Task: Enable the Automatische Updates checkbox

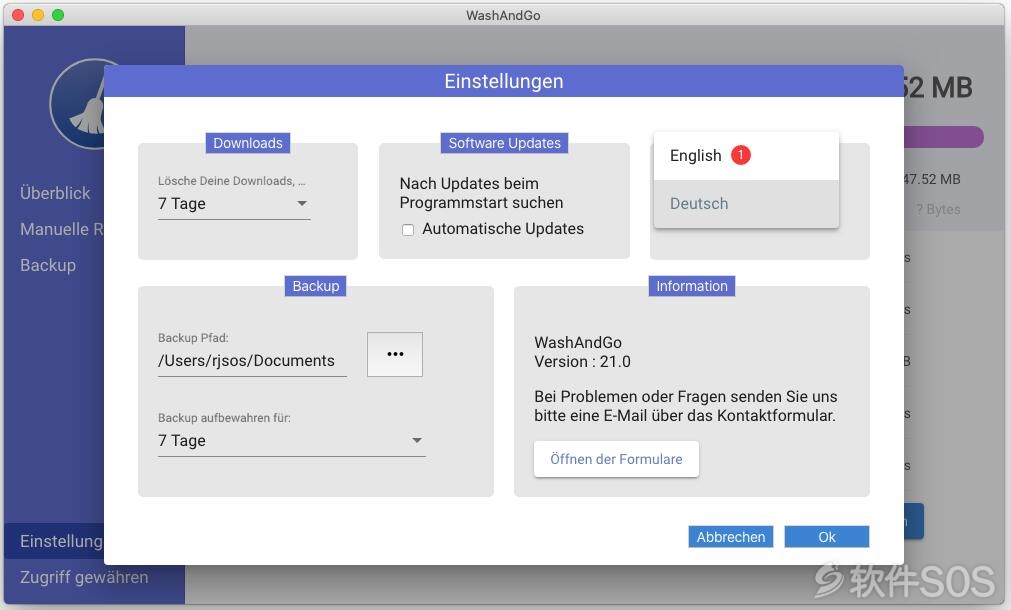Action: tap(407, 230)
